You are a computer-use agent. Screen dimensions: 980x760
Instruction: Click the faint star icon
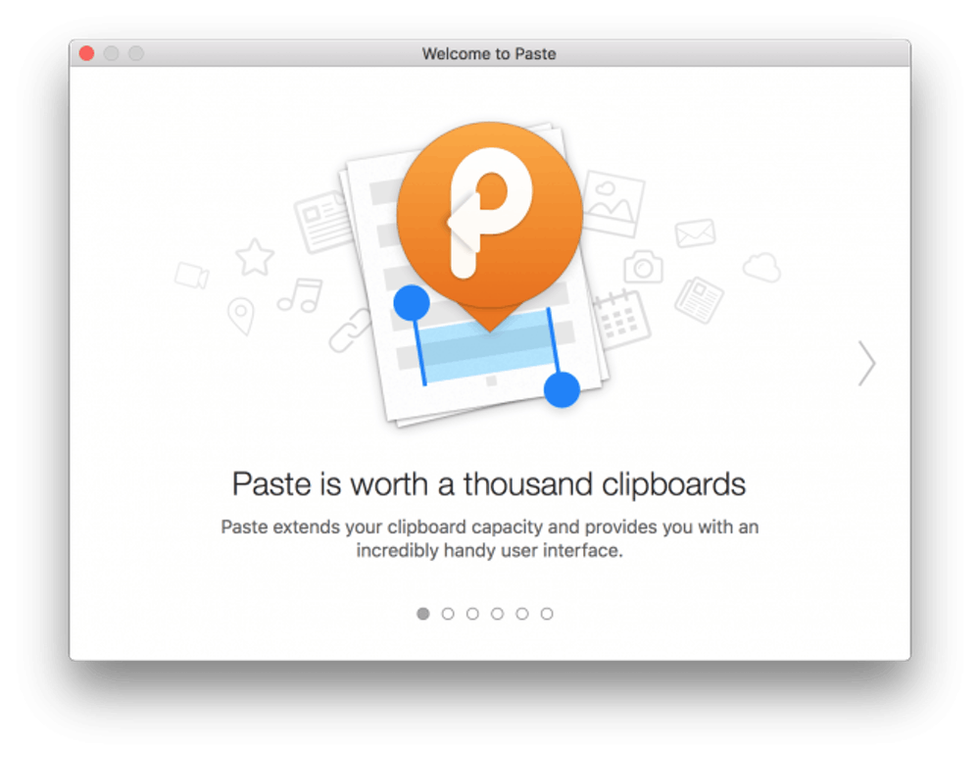[x=254, y=257]
